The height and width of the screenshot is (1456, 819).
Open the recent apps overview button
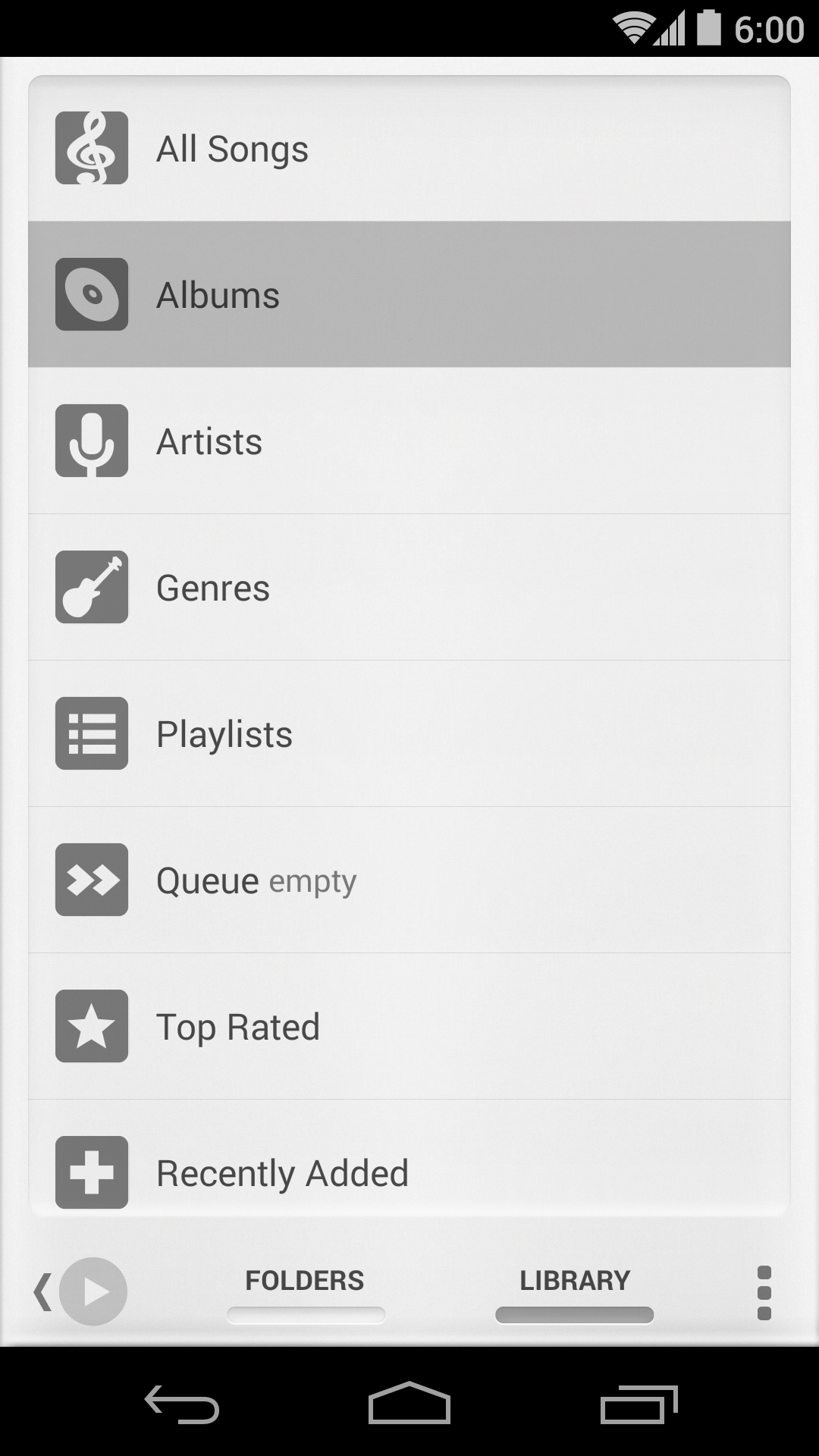pos(639,1404)
